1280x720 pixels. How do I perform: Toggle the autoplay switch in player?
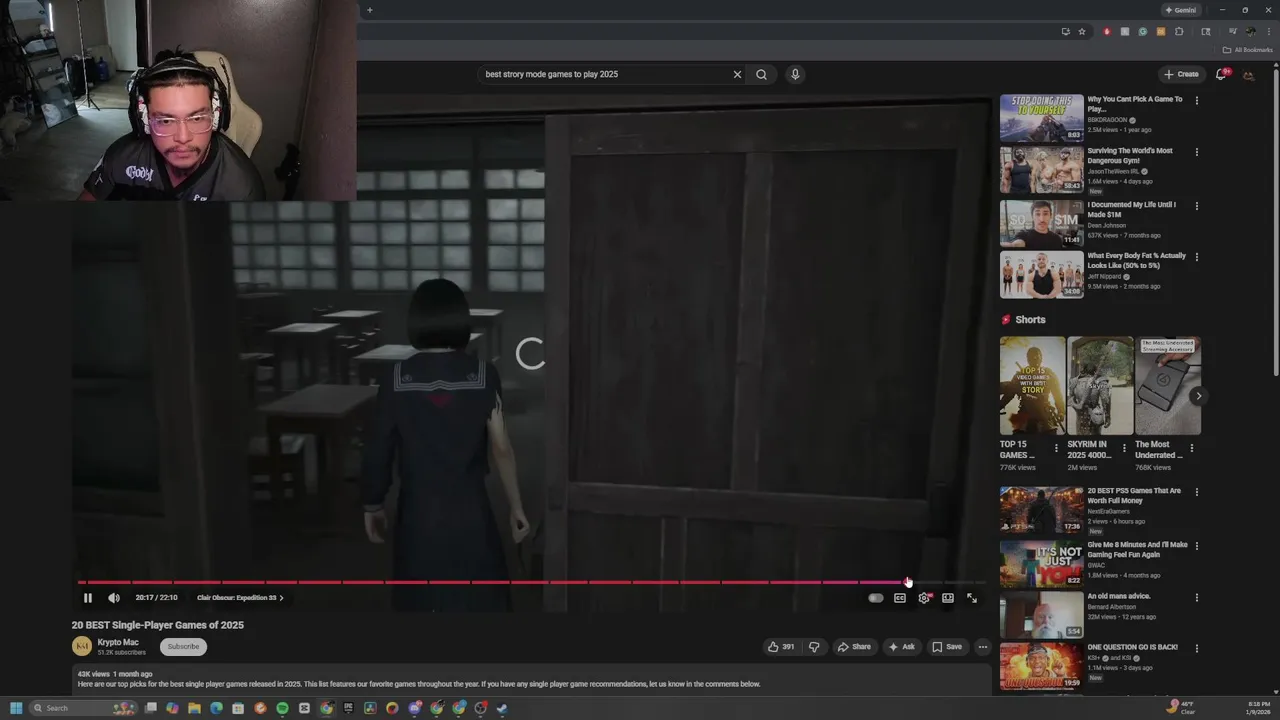[876, 598]
